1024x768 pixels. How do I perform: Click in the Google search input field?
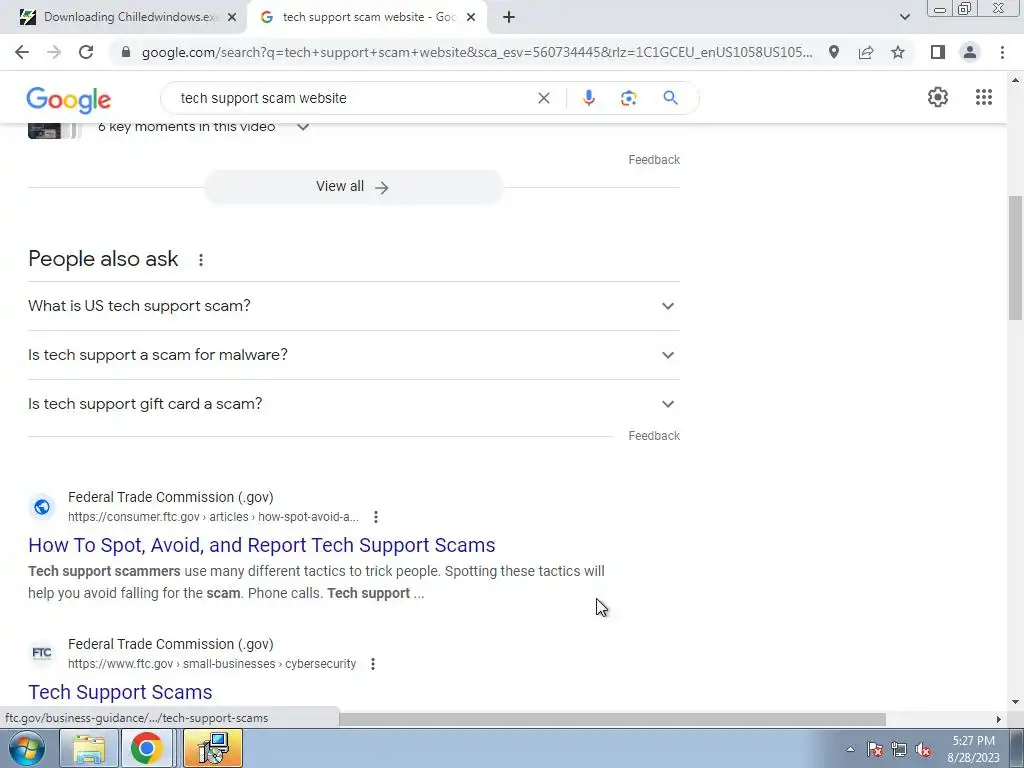coord(353,98)
